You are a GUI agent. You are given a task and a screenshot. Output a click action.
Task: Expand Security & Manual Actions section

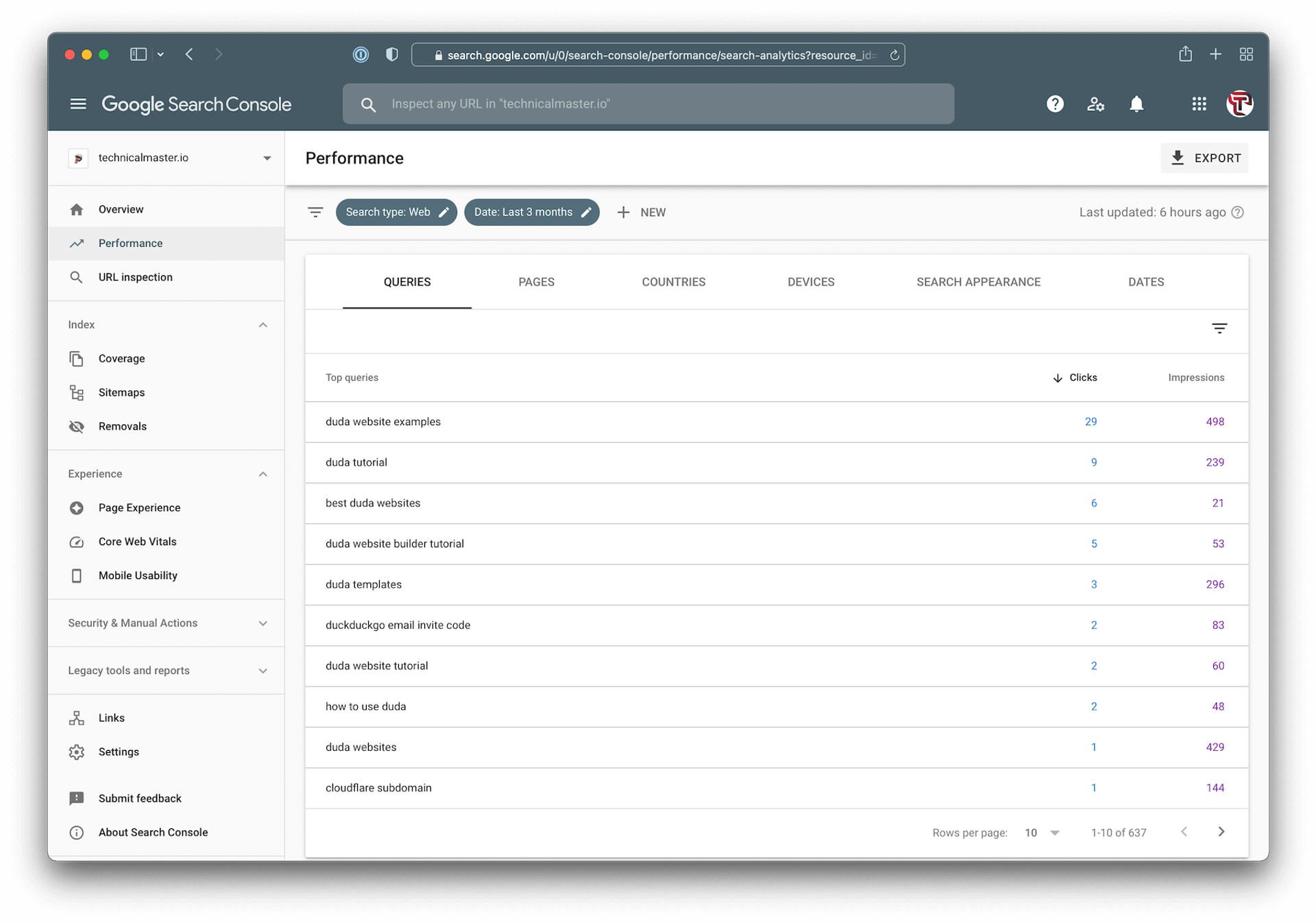pyautogui.click(x=263, y=623)
